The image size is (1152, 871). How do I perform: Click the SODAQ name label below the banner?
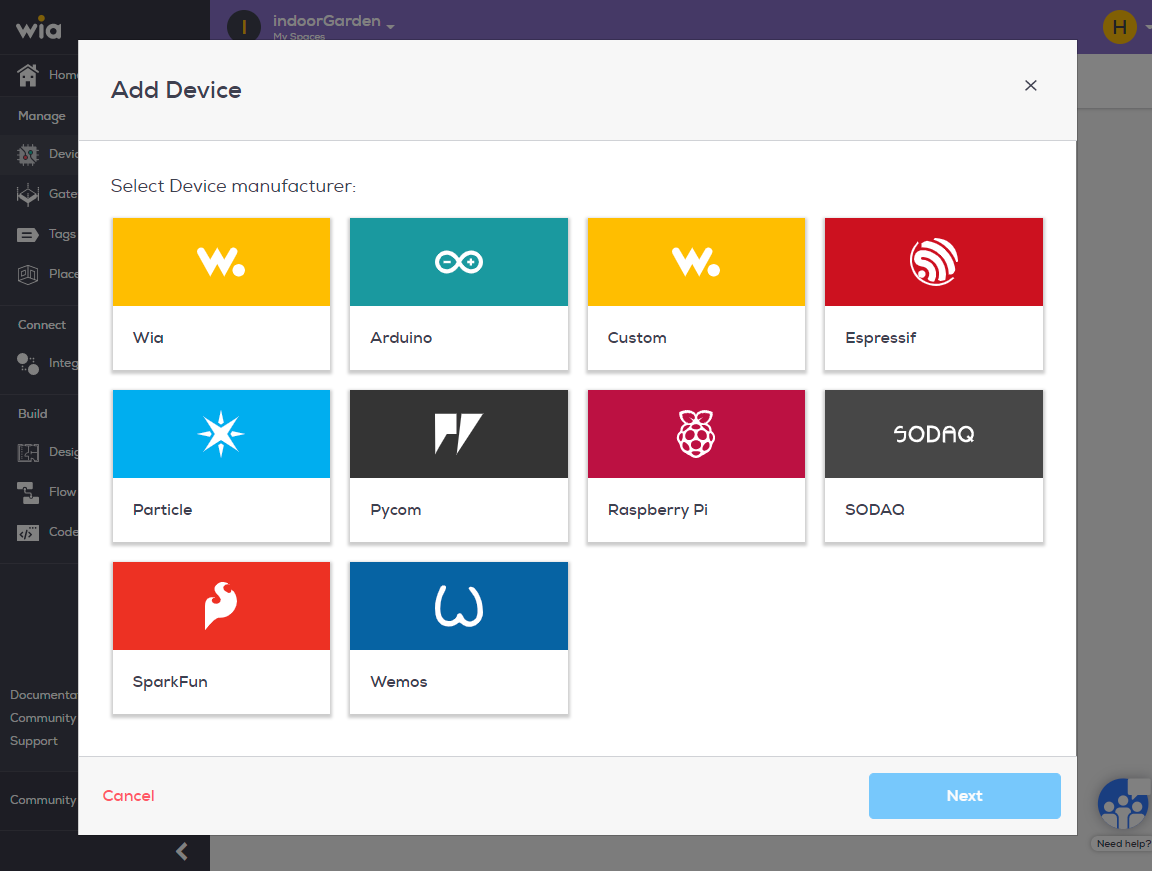click(875, 510)
